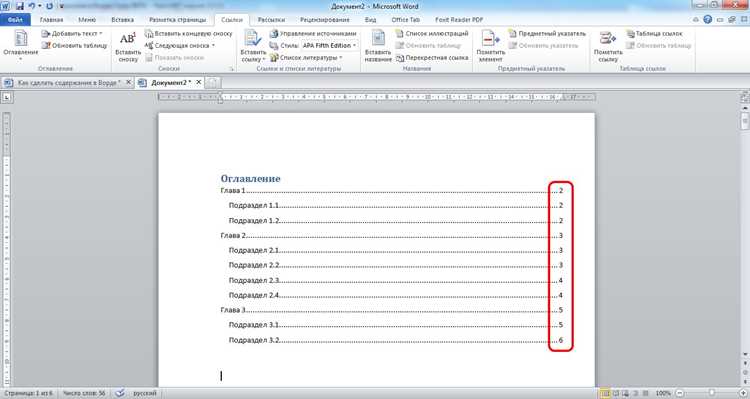
Task: Click Перекрестная ссылка cross-reference button
Action: pyautogui.click(x=432, y=58)
